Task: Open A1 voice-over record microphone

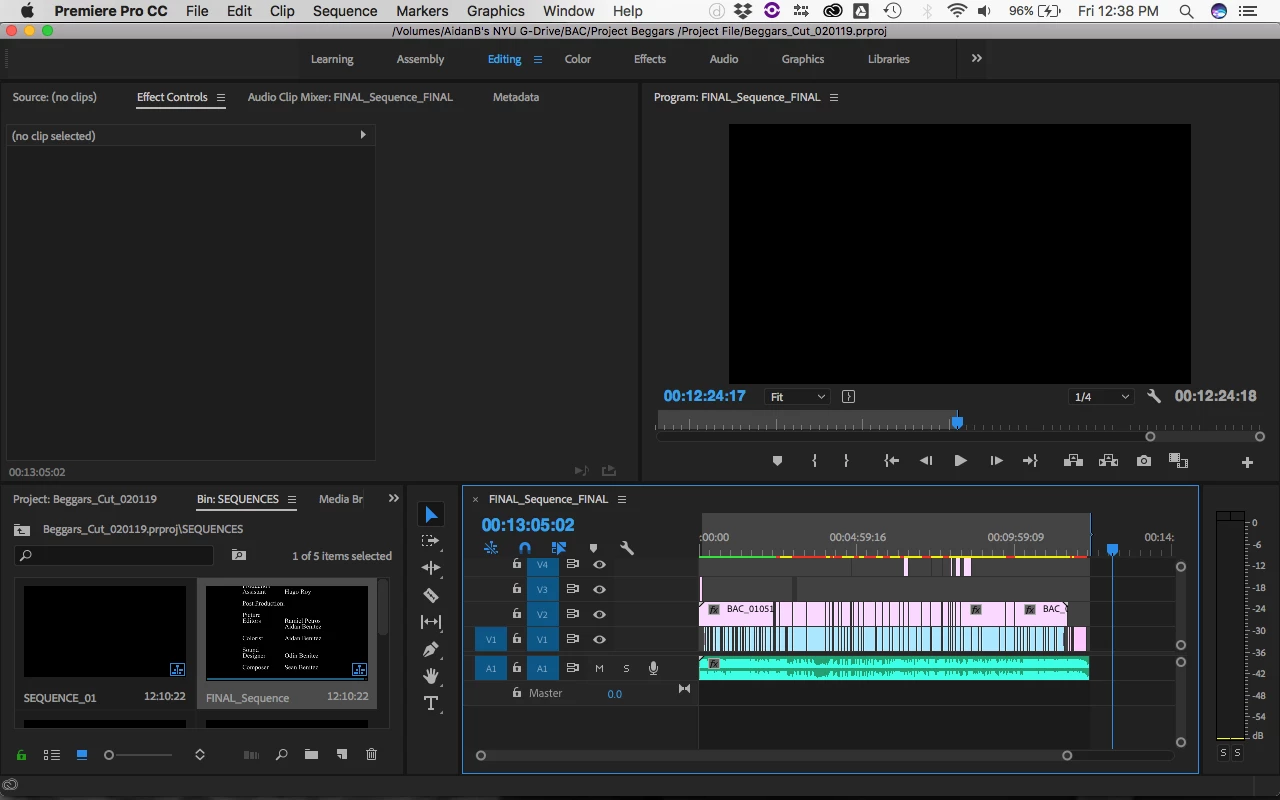Action: [x=653, y=668]
